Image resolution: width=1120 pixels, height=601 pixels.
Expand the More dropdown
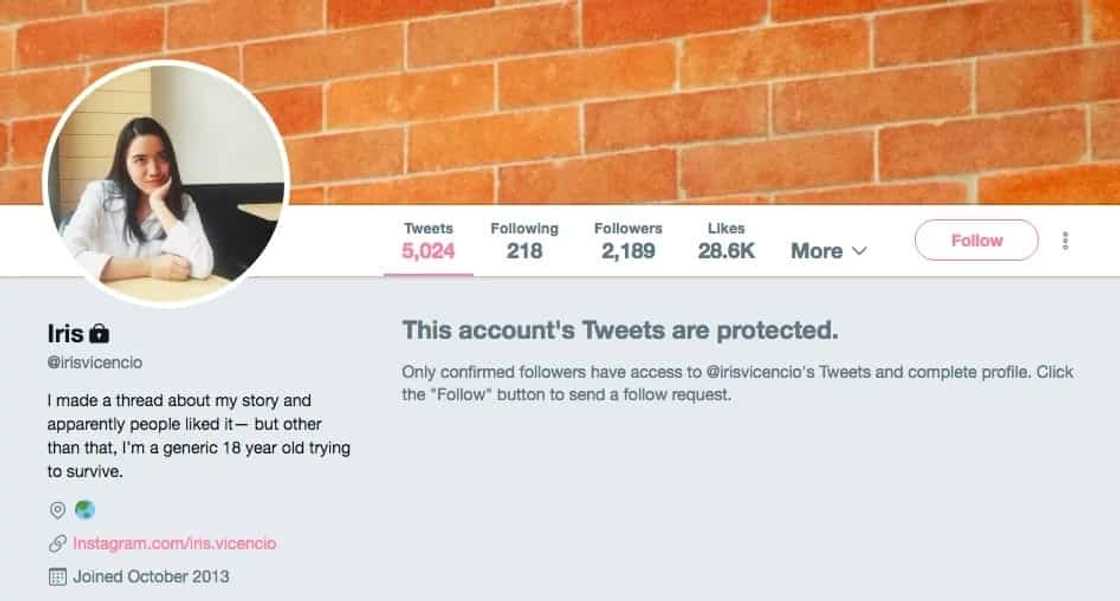point(829,251)
